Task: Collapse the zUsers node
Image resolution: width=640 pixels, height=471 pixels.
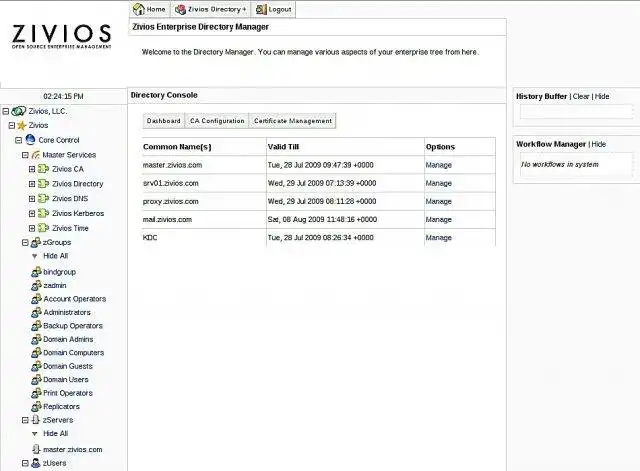Action: coord(25,463)
